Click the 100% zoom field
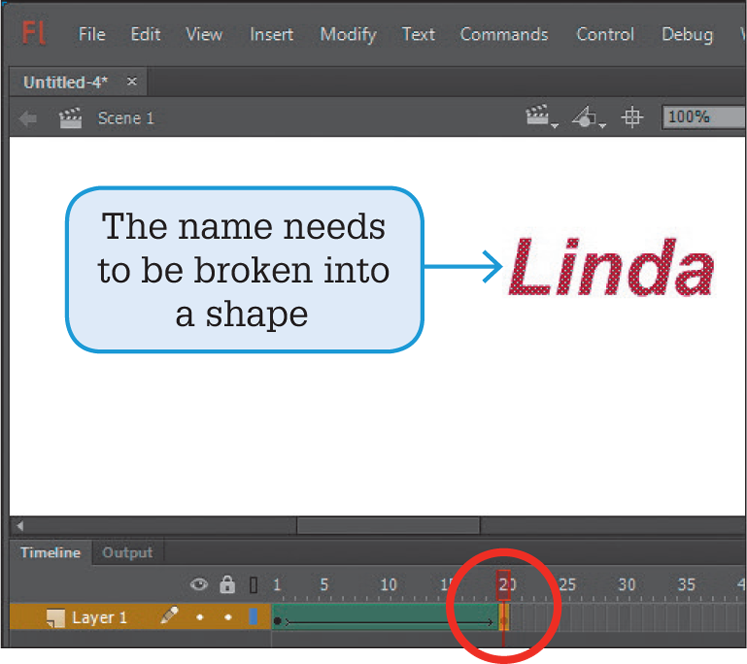747x664 pixels. point(704,117)
